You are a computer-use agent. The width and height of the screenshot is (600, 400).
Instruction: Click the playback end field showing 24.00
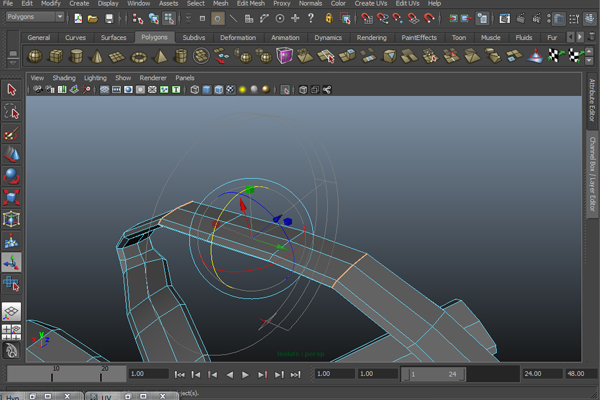coord(541,374)
